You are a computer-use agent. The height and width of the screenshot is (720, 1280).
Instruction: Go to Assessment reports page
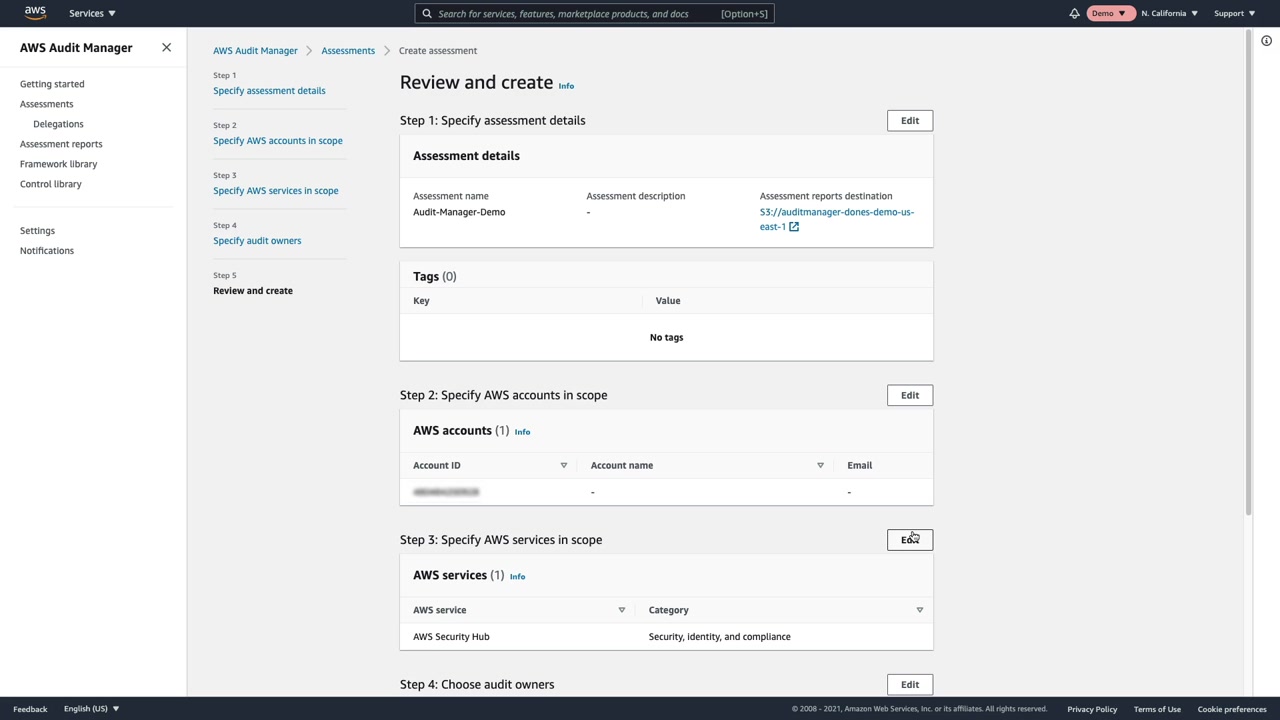tap(61, 144)
